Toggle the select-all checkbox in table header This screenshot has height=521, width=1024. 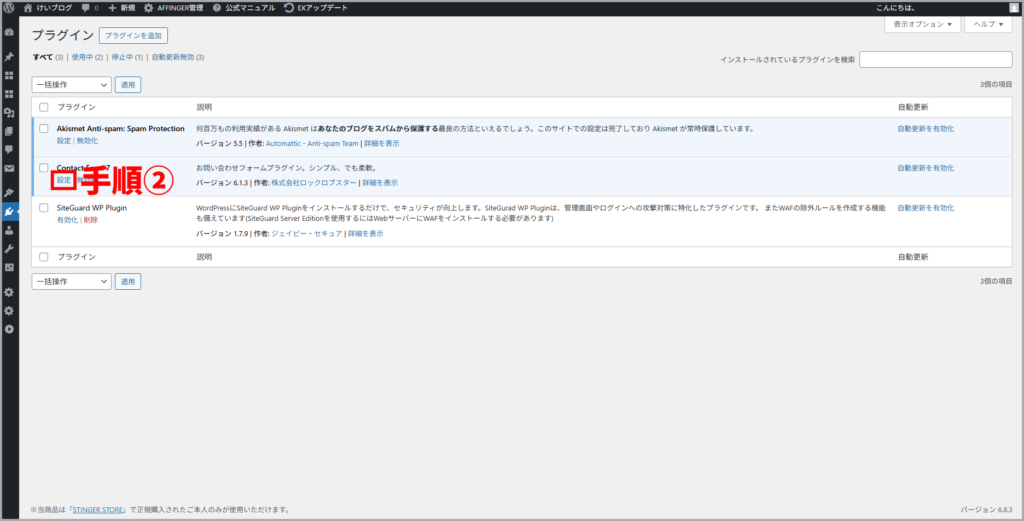[x=43, y=106]
